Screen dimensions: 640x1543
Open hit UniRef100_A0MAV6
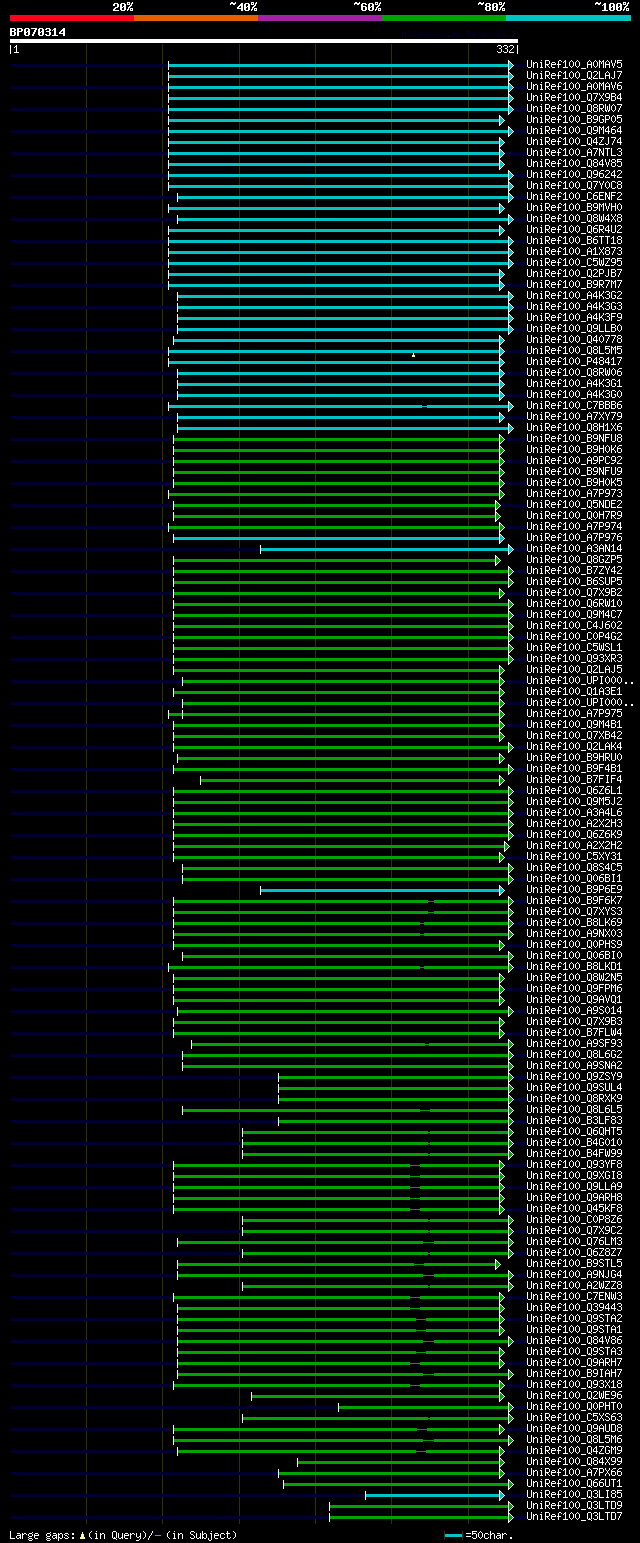coord(574,86)
